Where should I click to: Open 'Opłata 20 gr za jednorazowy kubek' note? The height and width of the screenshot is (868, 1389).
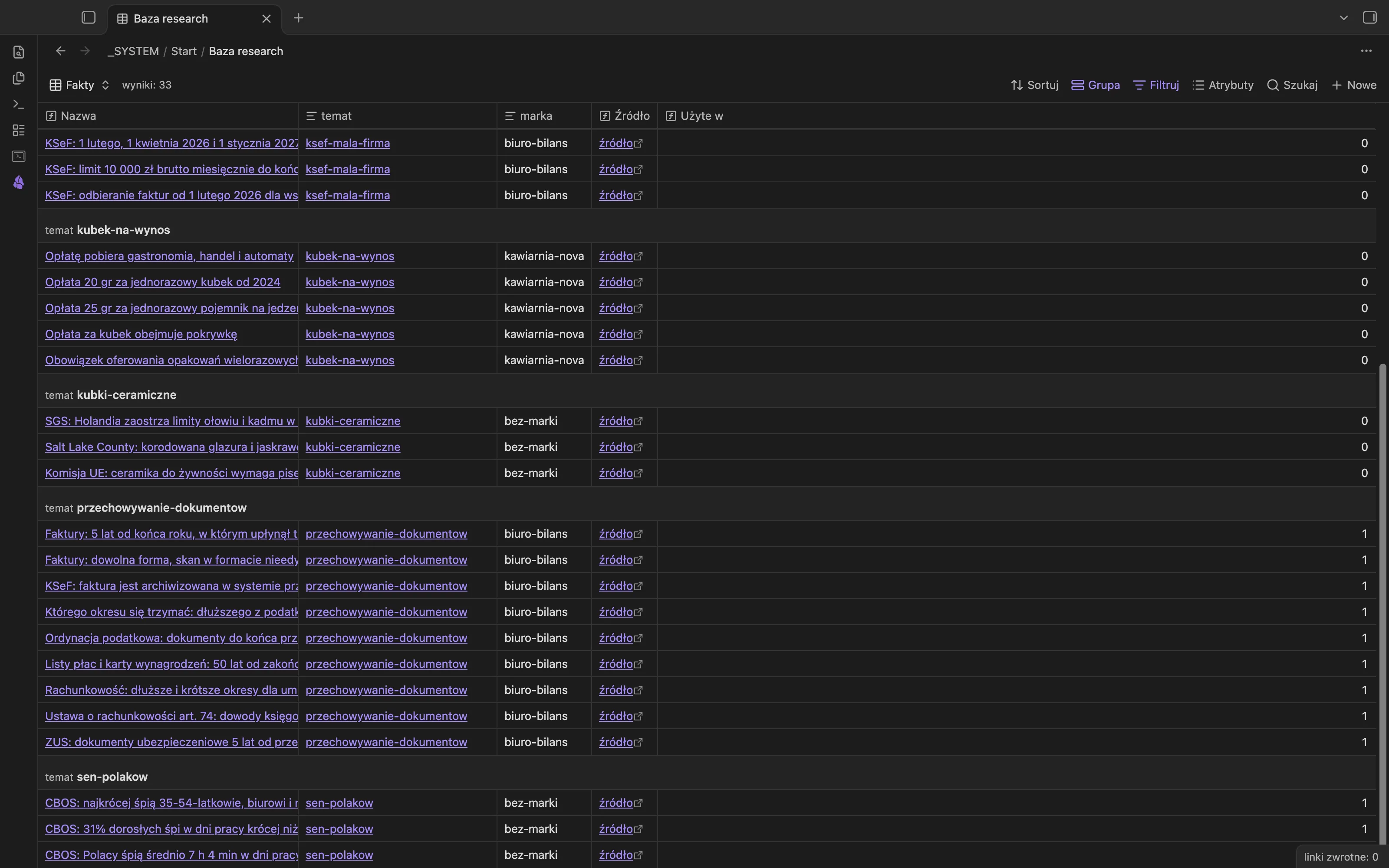(162, 282)
